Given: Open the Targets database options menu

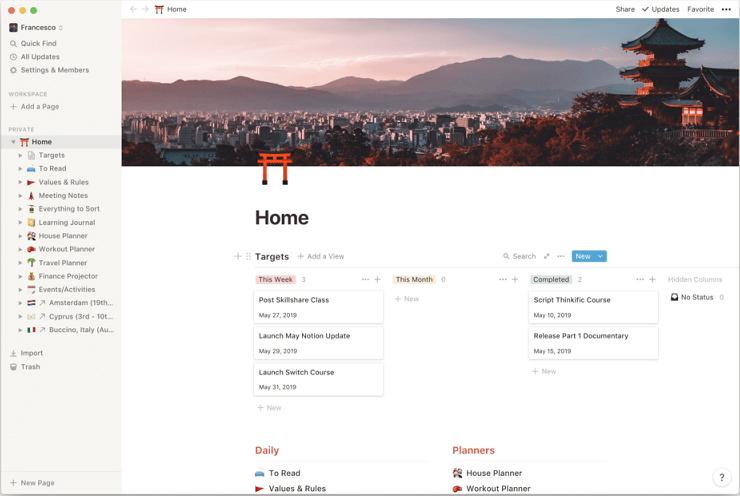Looking at the screenshot, I should point(561,256).
